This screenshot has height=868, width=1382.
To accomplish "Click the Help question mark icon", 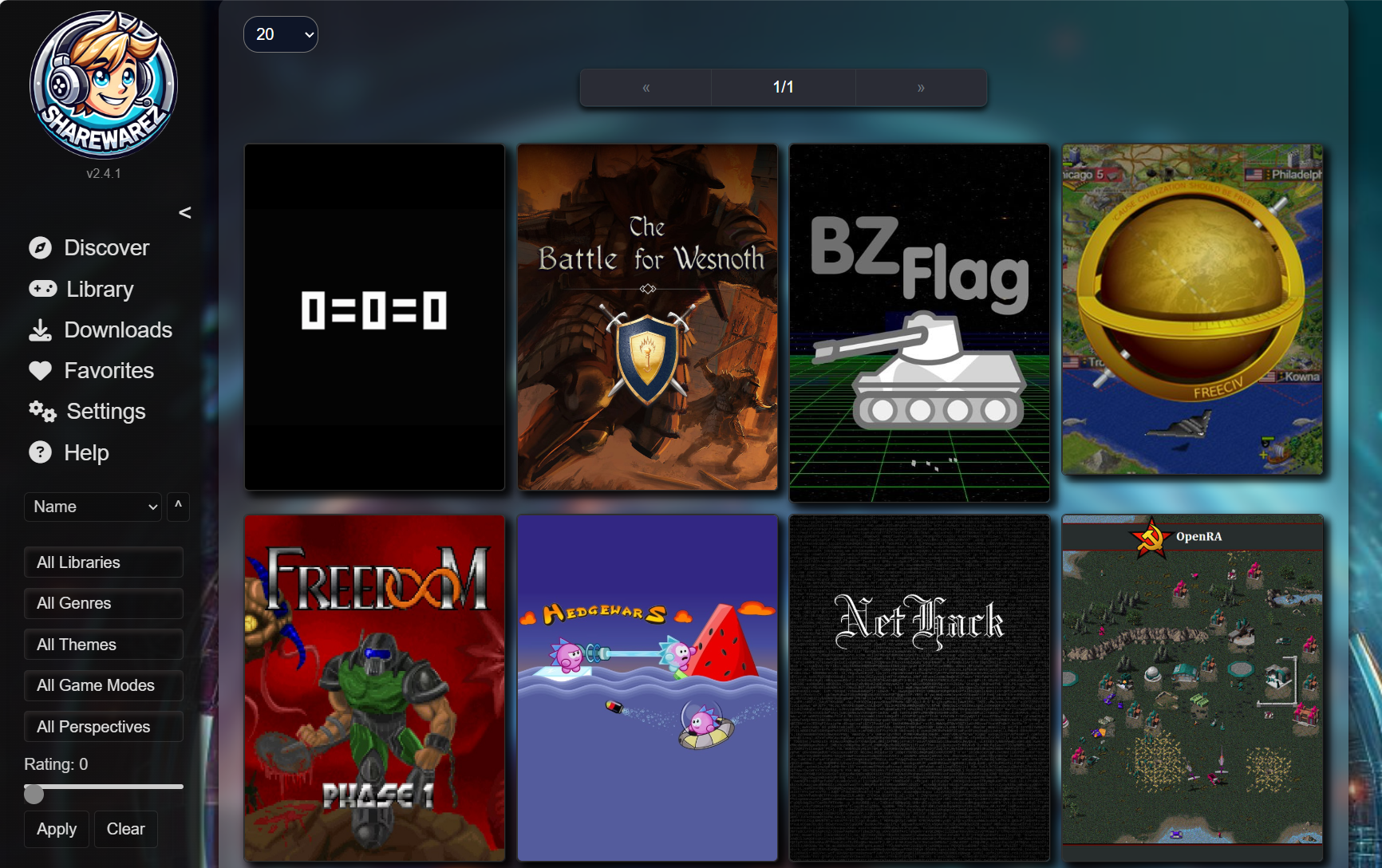I will point(40,452).
